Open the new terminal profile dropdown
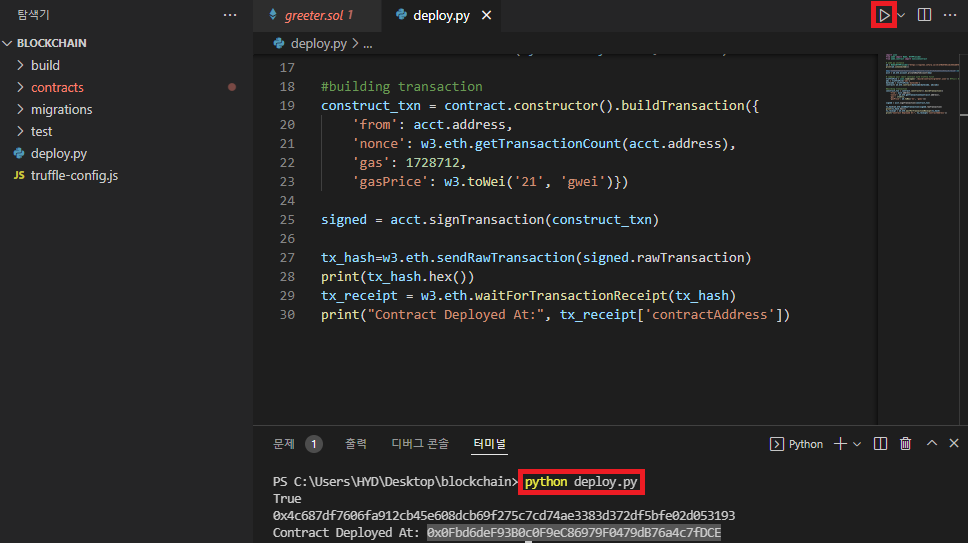Screen dimensions: 968x543 [857, 444]
